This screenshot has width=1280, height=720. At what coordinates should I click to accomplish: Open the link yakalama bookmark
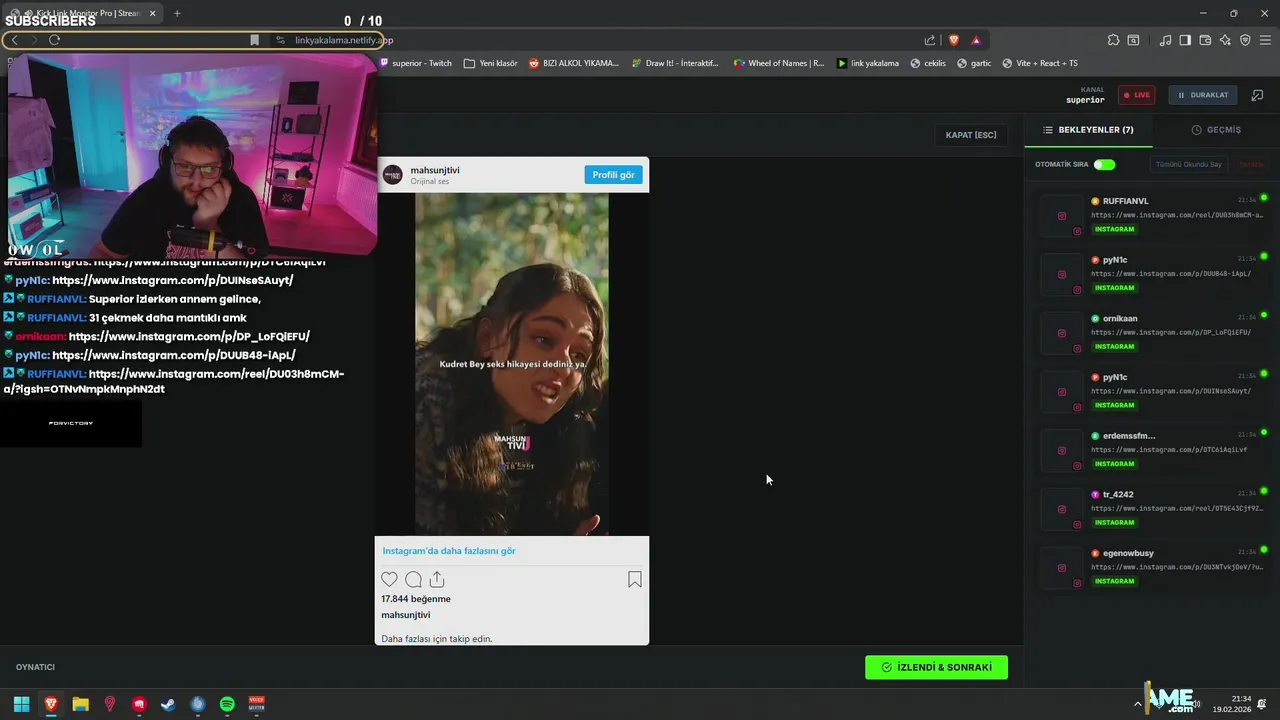868,63
